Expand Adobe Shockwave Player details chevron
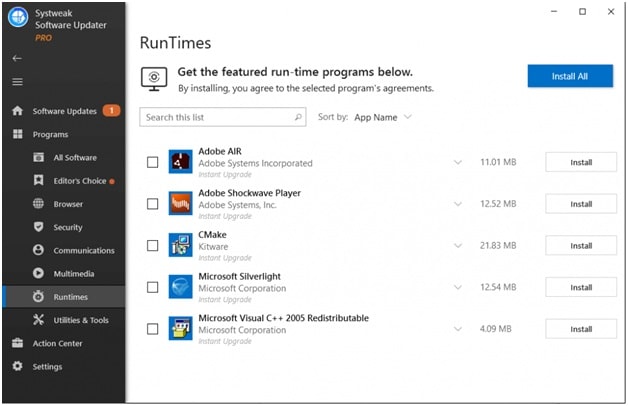 [458, 204]
